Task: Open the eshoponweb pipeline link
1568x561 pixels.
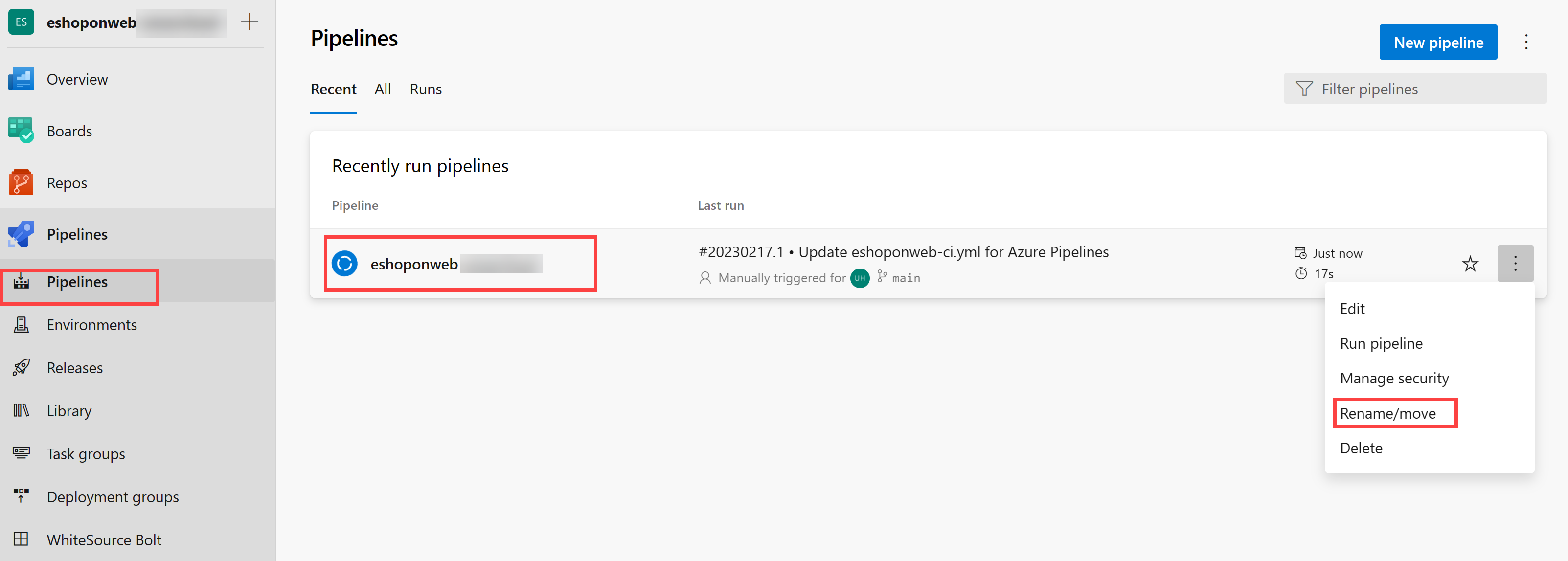Action: tap(414, 264)
